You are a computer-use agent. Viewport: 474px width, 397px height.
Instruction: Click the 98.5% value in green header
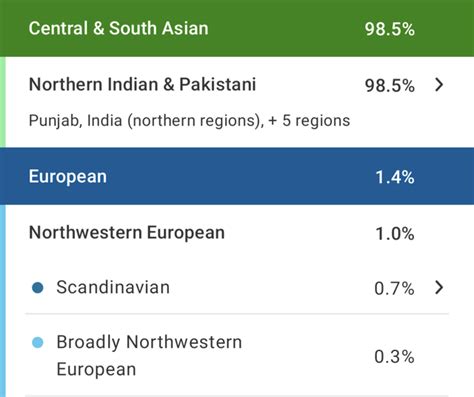tap(390, 29)
